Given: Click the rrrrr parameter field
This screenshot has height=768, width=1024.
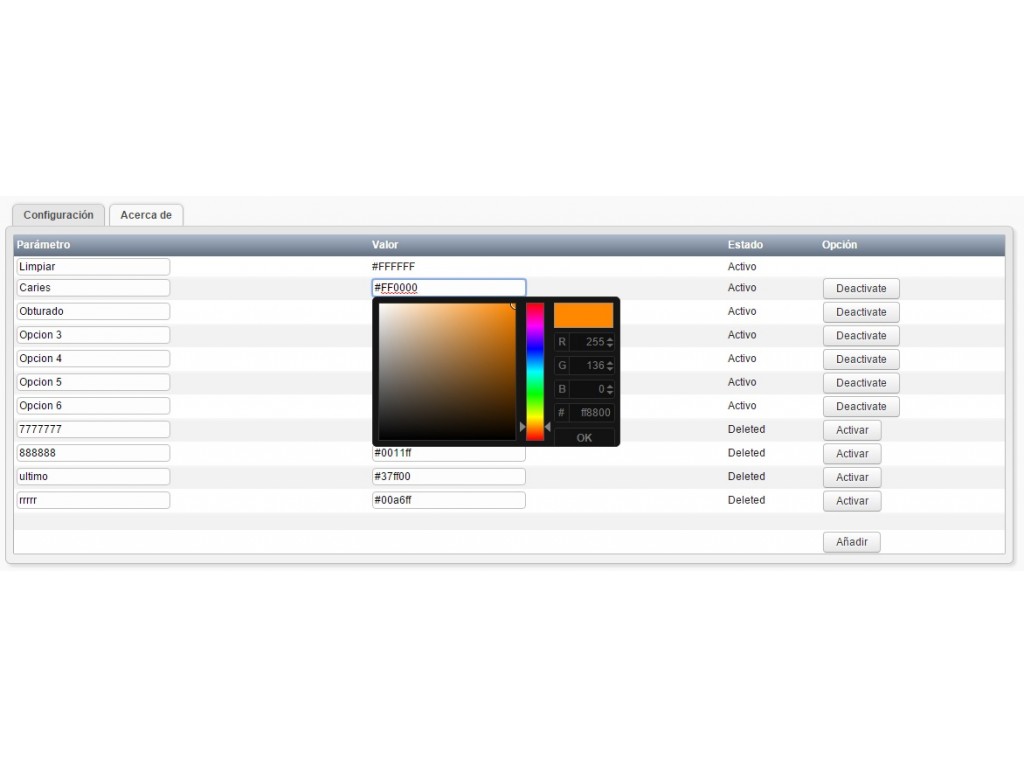Looking at the screenshot, I should click(x=93, y=500).
